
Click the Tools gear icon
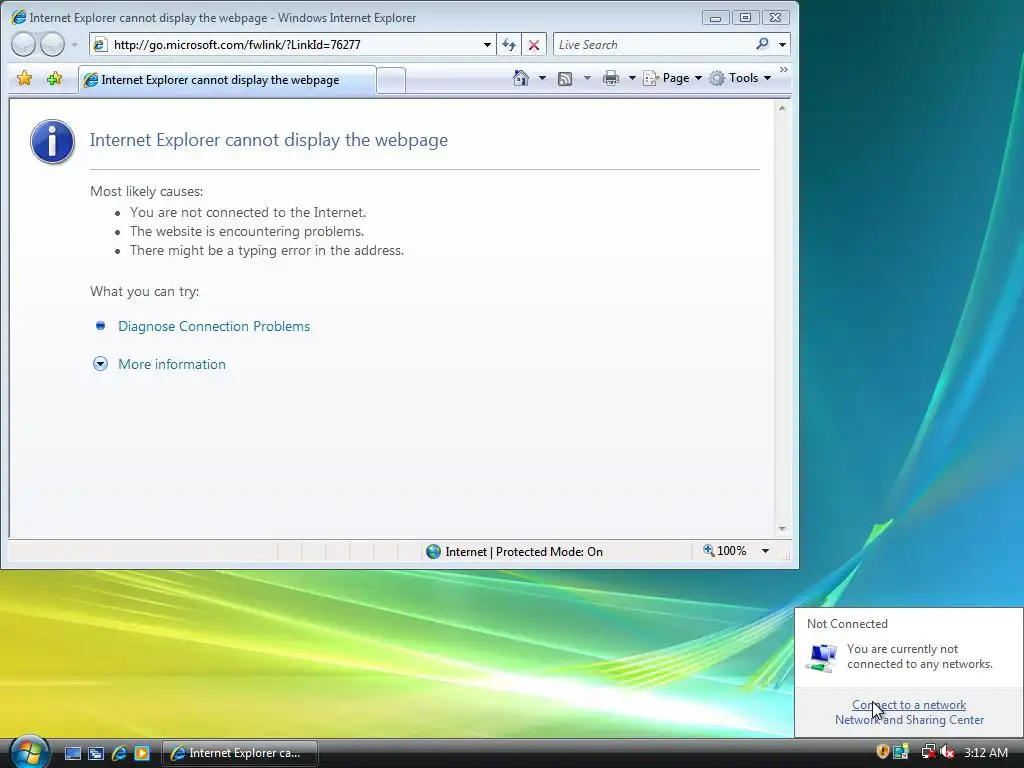[x=717, y=78]
